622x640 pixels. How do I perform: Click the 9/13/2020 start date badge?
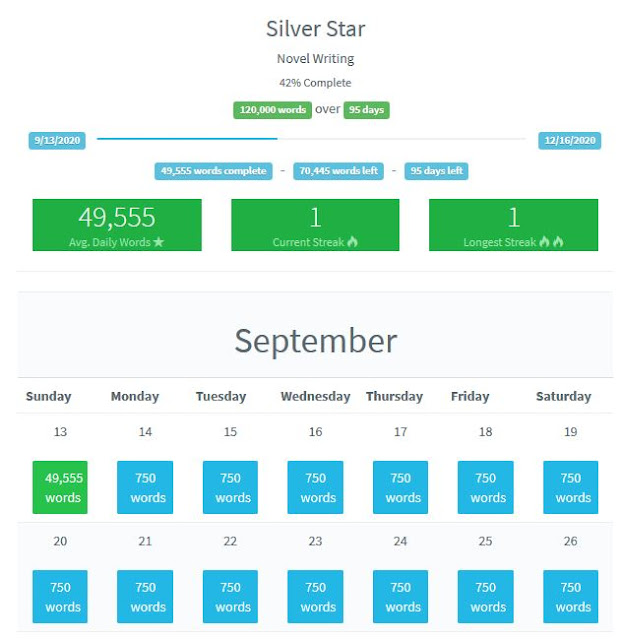[x=57, y=140]
